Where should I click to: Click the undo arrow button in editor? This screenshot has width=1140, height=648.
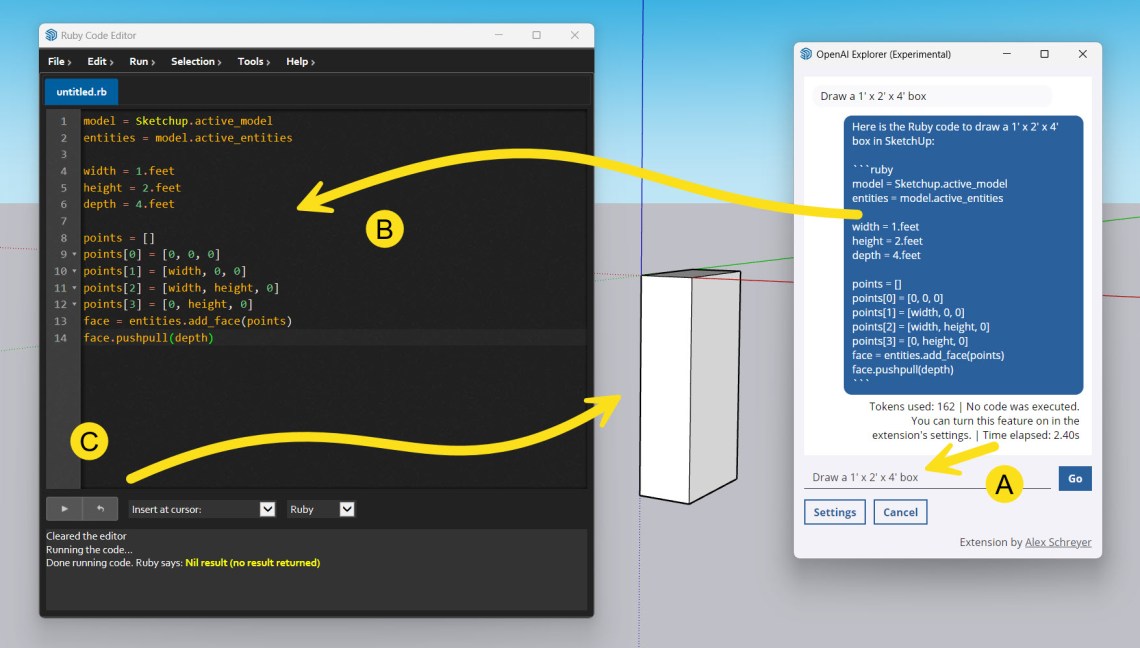click(100, 509)
